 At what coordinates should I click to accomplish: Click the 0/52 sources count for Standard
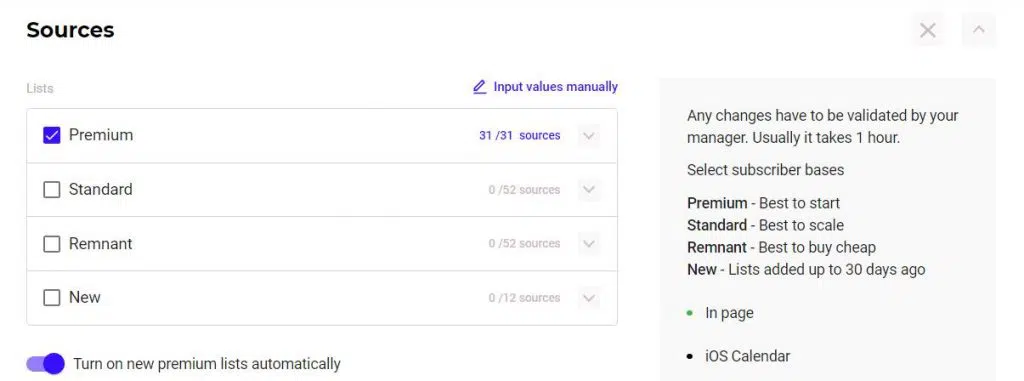(524, 190)
